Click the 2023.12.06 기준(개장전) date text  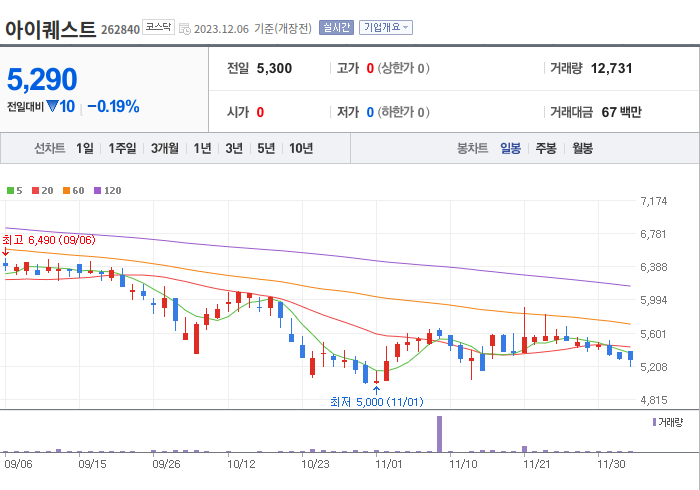point(253,29)
